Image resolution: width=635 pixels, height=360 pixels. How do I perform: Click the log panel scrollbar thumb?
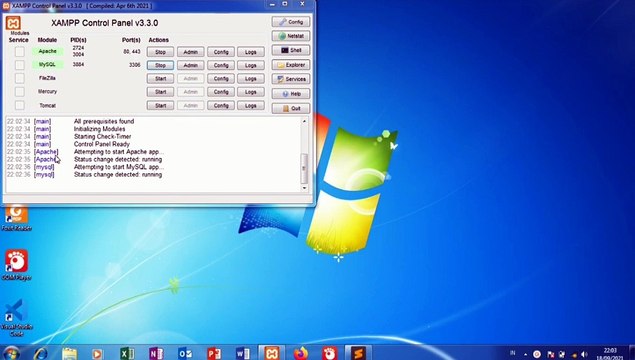coord(304,168)
